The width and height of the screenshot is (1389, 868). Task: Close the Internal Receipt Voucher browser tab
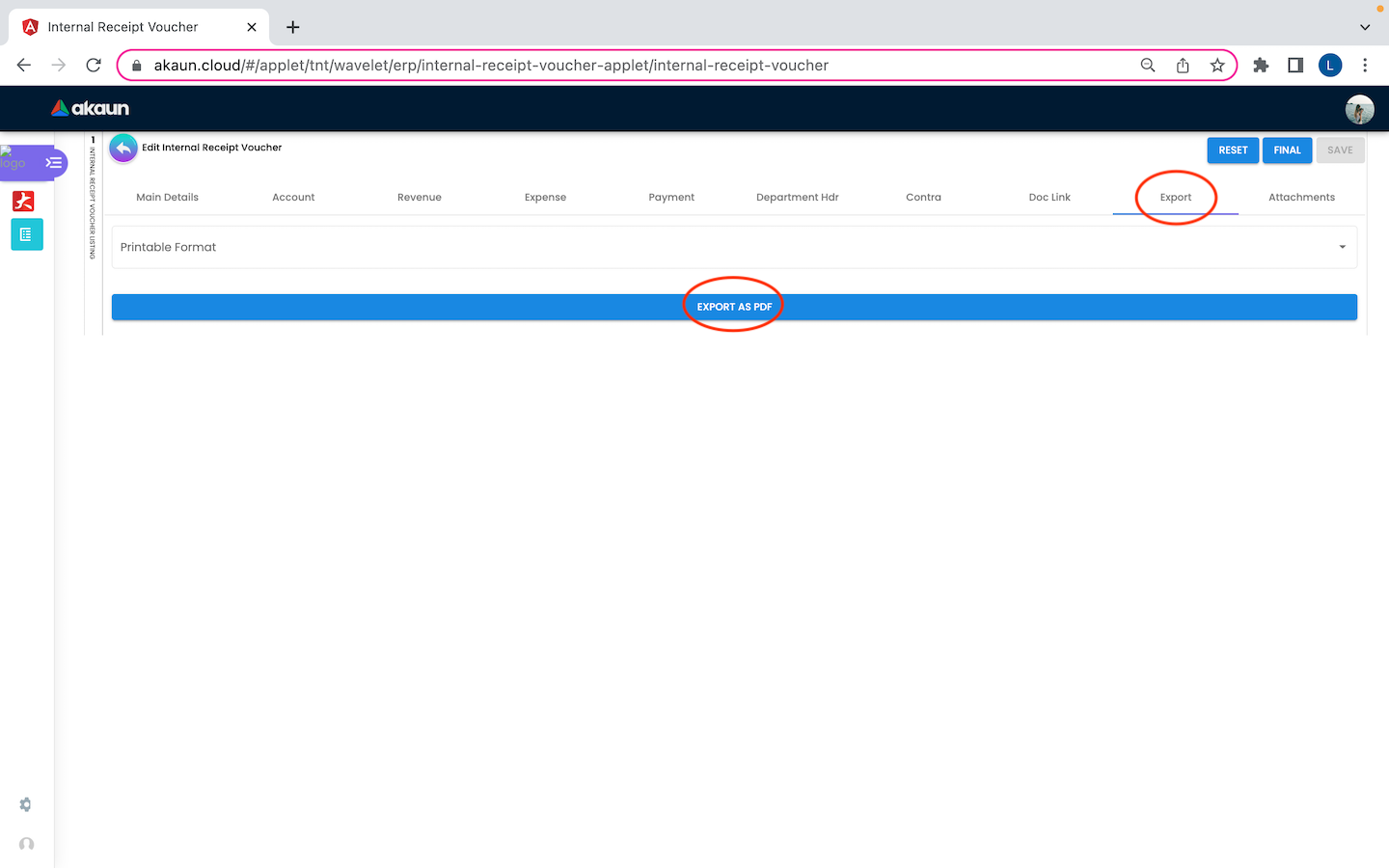point(252,27)
